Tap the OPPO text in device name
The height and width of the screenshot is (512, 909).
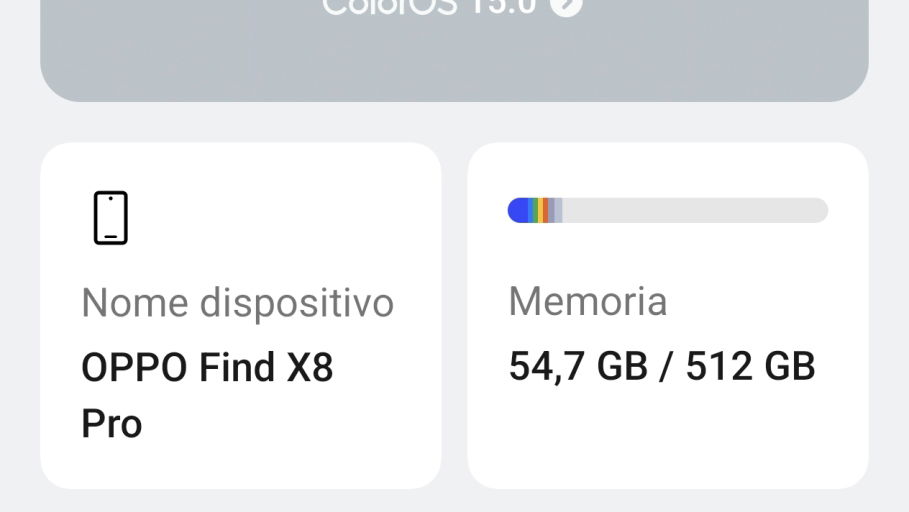point(134,368)
